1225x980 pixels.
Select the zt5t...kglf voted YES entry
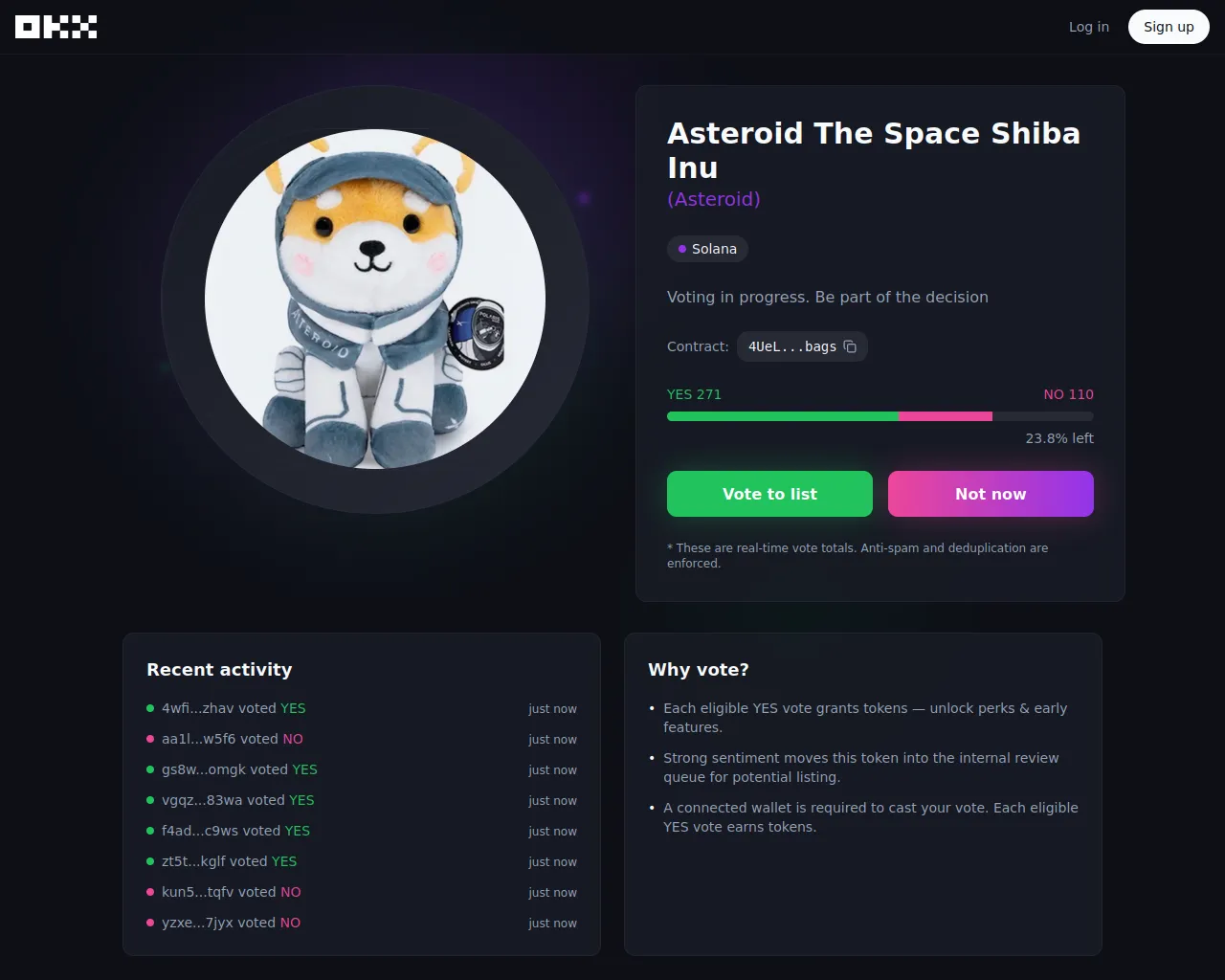(362, 861)
